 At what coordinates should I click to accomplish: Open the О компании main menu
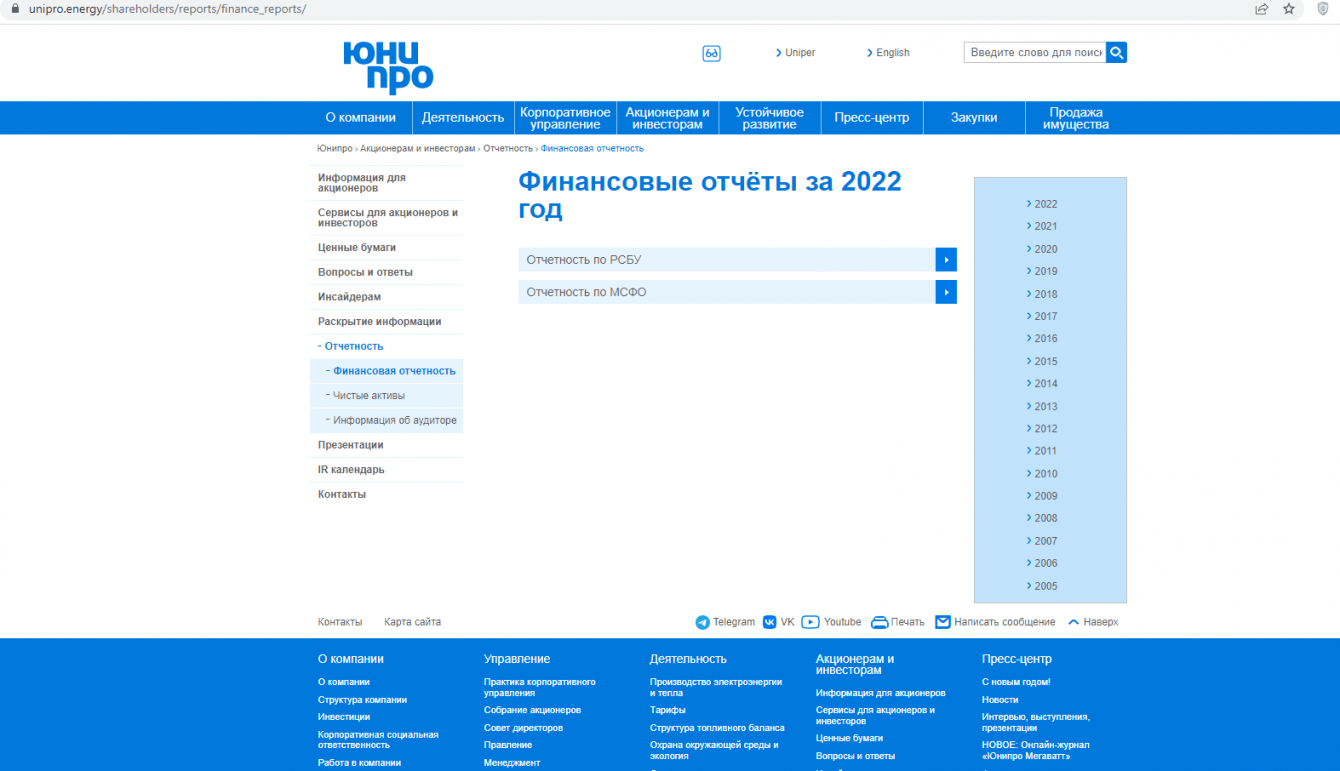coord(361,118)
